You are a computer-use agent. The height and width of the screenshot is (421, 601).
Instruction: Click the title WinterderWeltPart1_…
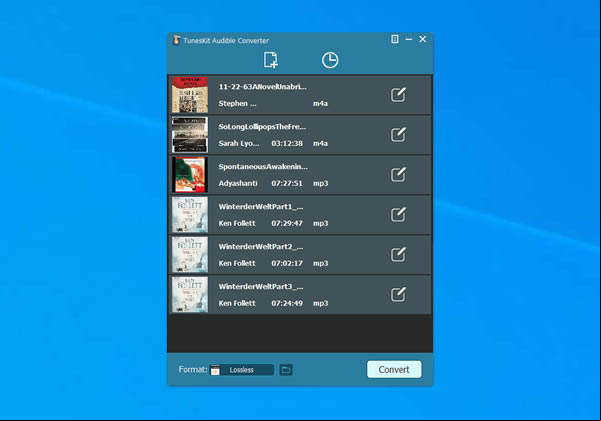(x=261, y=207)
